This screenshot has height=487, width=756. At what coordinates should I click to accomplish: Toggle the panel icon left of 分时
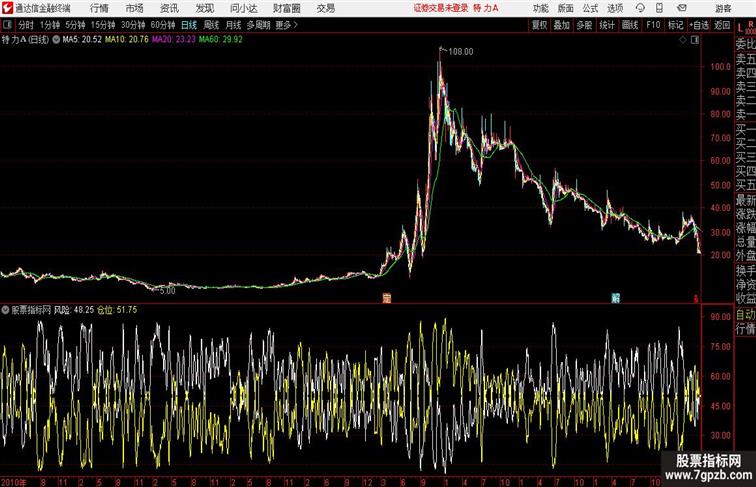[x=7, y=25]
